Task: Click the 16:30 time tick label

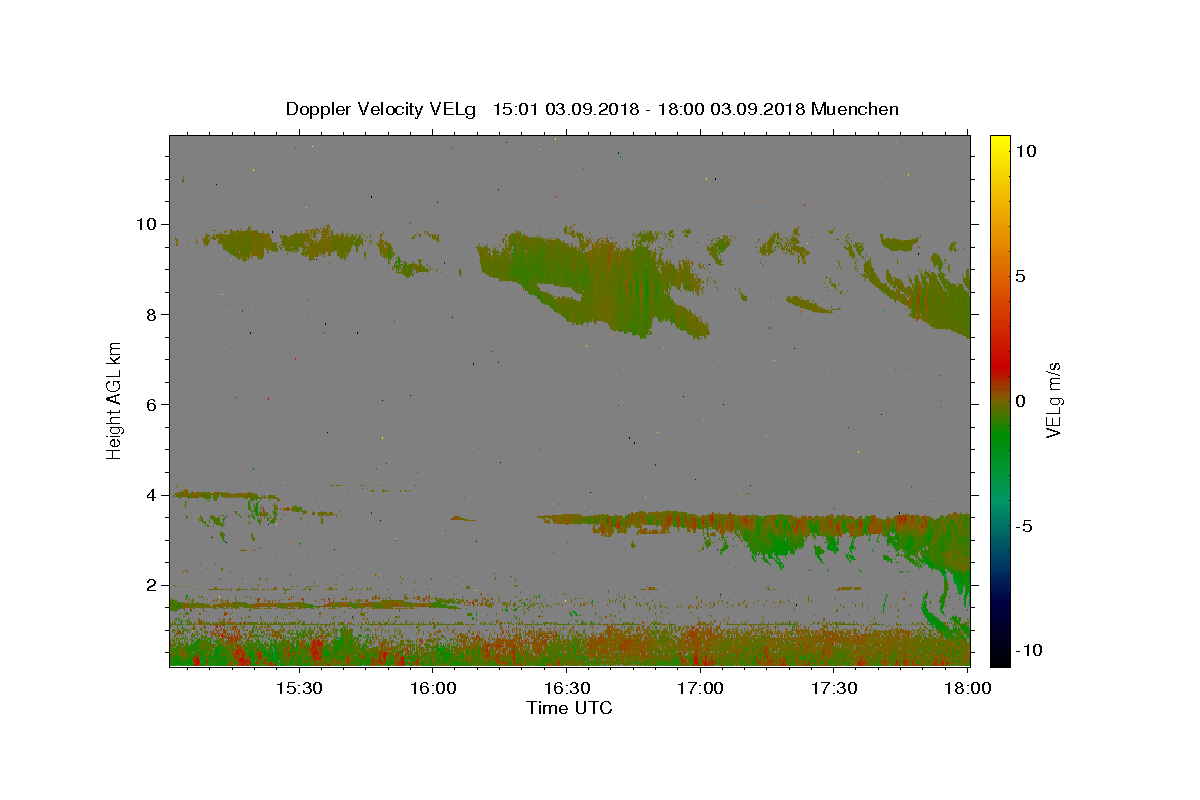Action: point(567,689)
